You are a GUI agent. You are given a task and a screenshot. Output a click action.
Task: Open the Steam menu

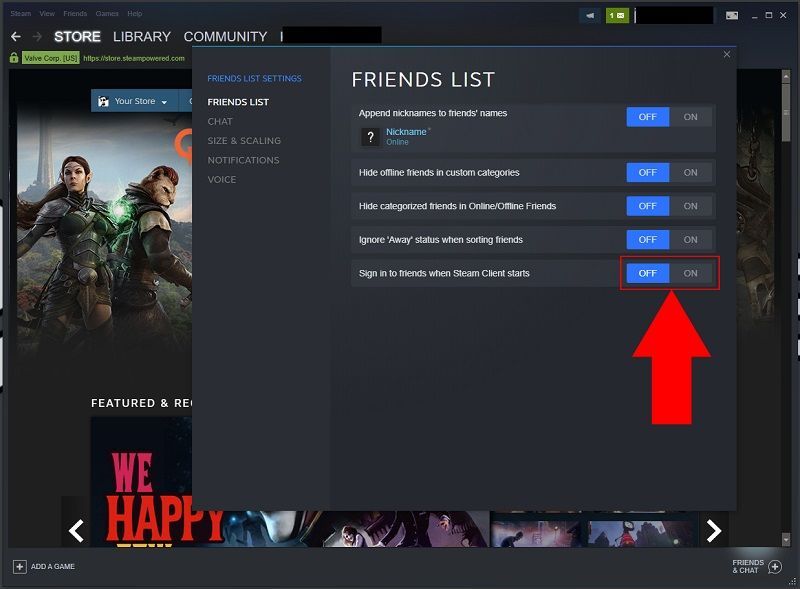click(x=21, y=13)
